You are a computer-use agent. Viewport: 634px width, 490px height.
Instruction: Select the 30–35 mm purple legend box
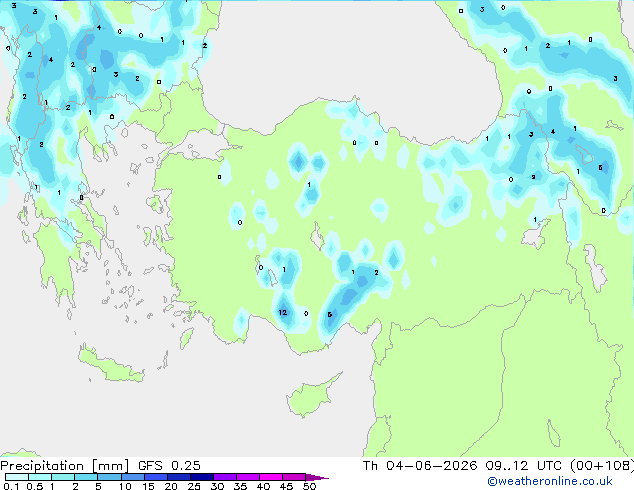(x=224, y=477)
